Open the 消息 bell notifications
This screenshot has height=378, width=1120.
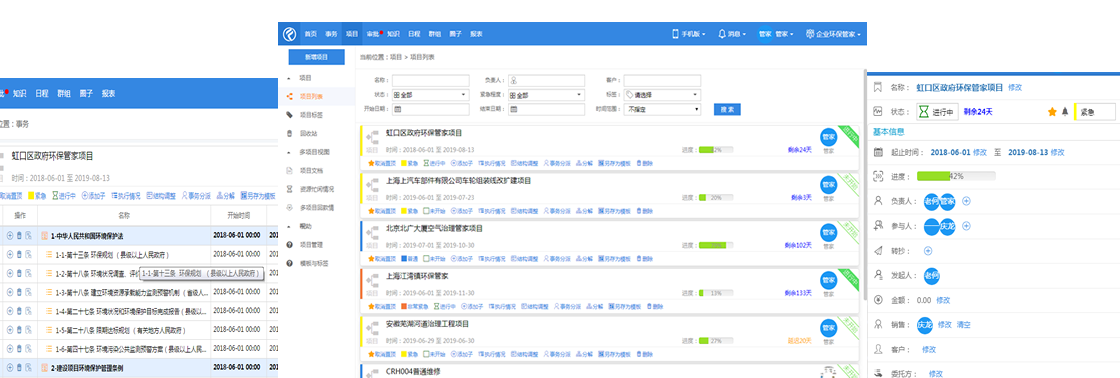click(732, 34)
